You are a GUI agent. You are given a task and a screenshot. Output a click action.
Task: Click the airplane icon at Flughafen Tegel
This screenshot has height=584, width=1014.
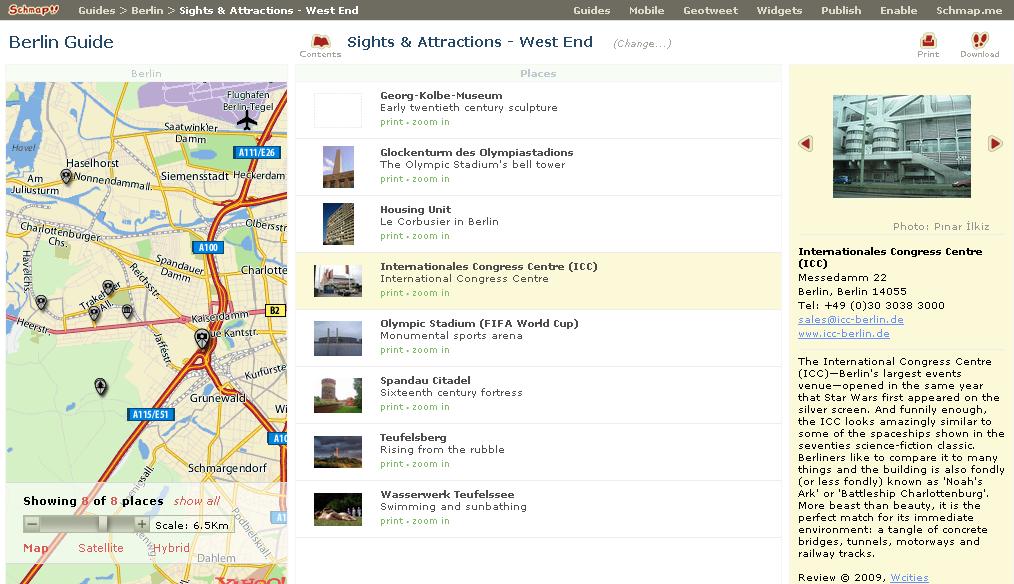pyautogui.click(x=247, y=121)
